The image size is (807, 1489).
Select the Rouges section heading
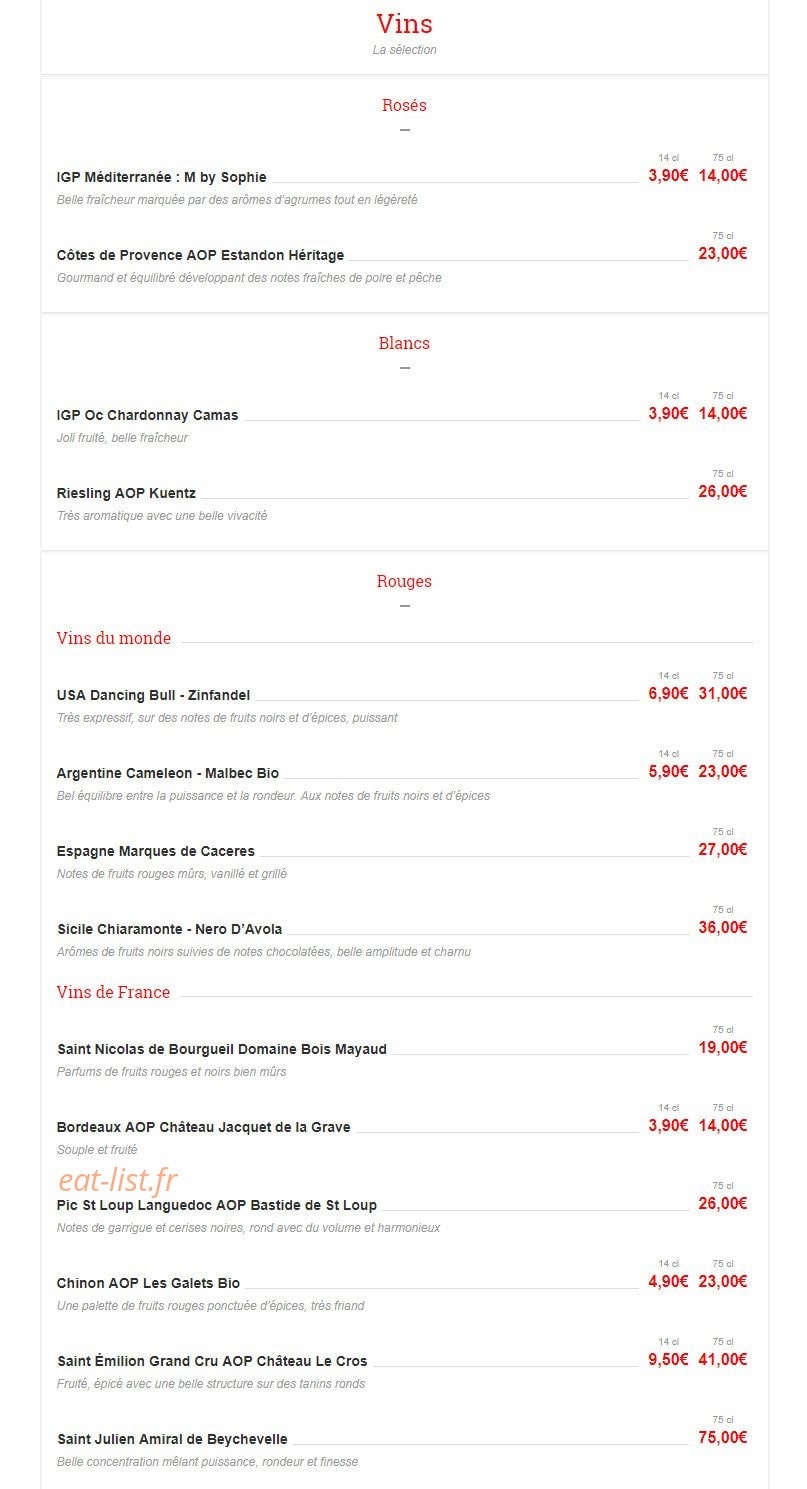coord(404,581)
